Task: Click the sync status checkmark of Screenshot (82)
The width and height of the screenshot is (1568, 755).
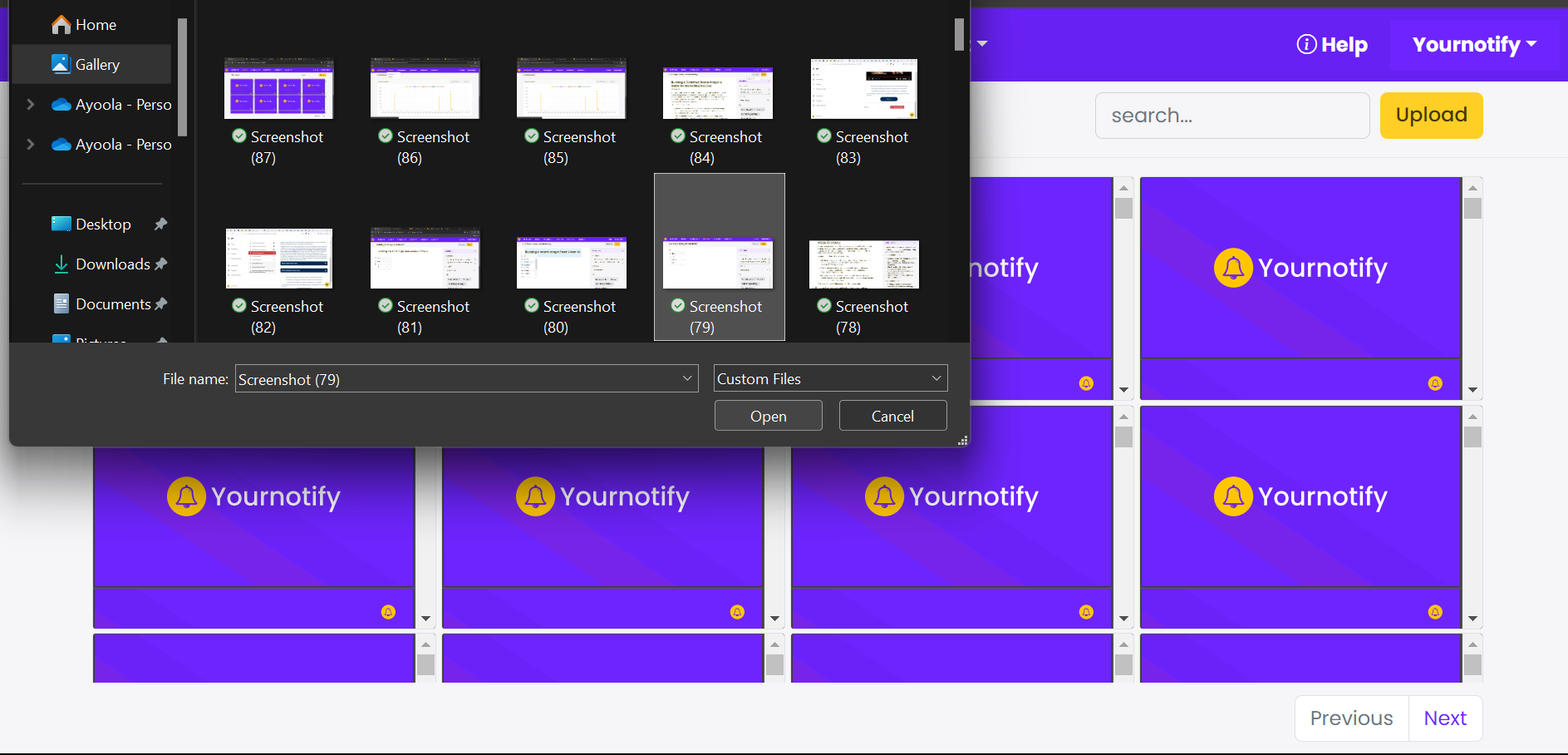Action: (239, 305)
